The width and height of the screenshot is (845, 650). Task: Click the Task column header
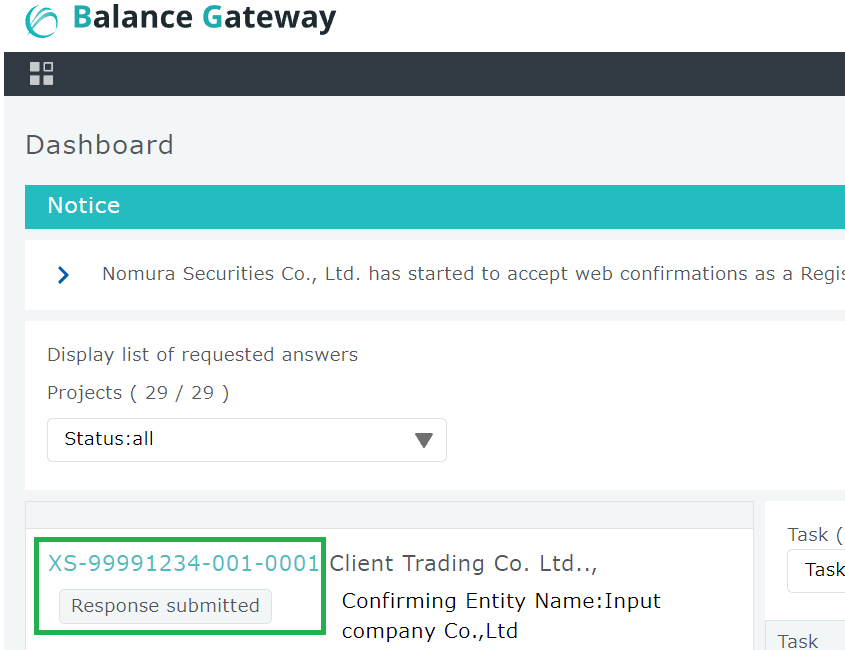pyautogui.click(x=798, y=641)
